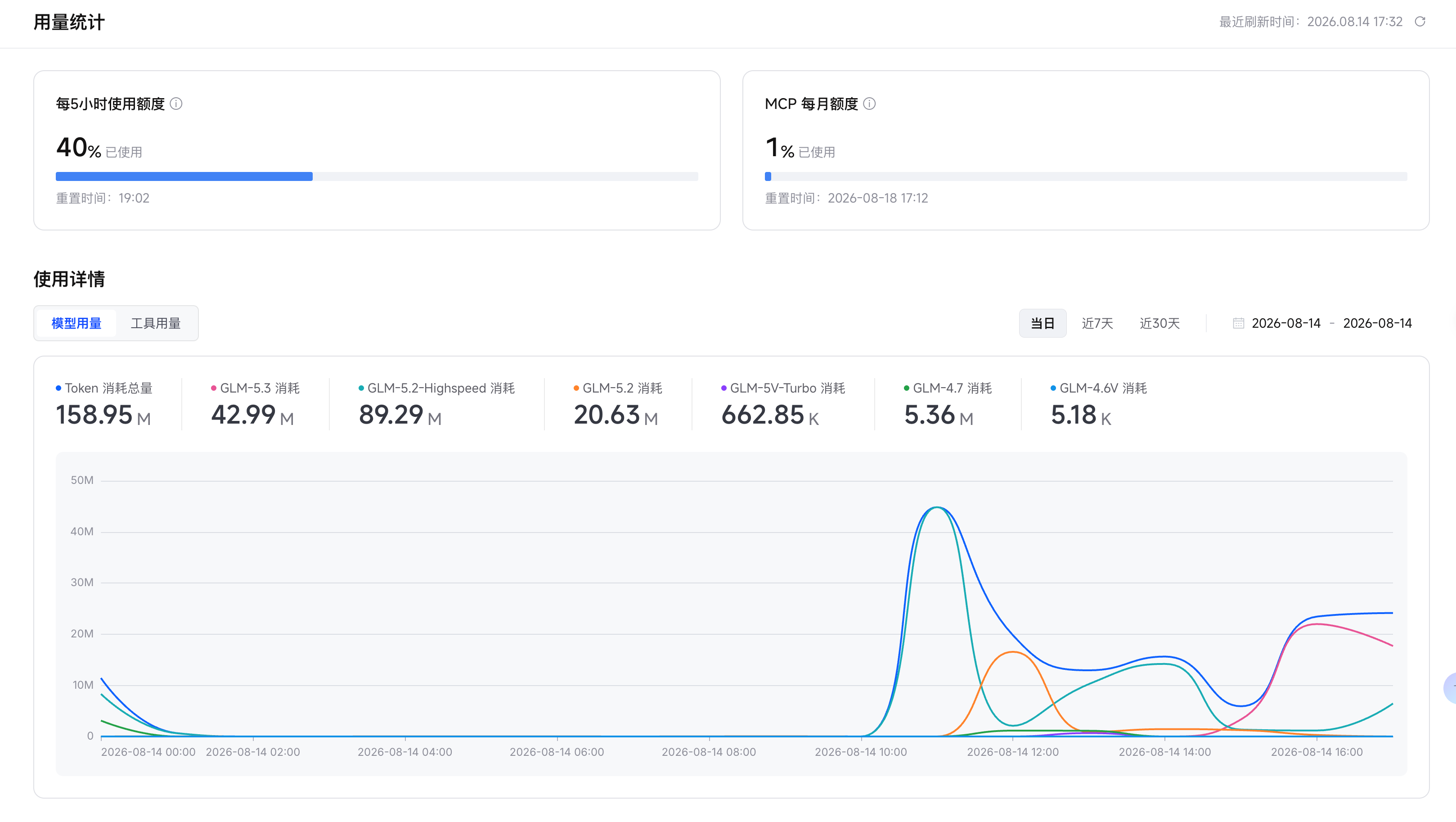Toggle the GLM-5.2-Highspeed 消耗 series legend
The image size is (1456, 822).
coord(436,388)
